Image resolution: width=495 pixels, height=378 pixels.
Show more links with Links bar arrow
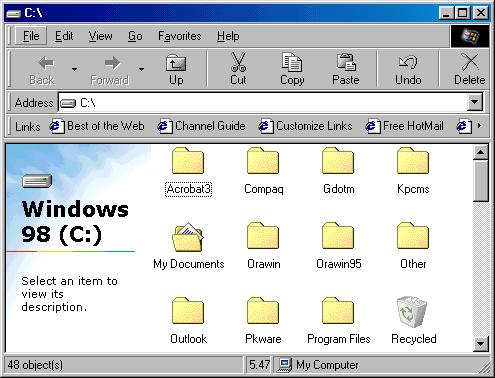(479, 126)
